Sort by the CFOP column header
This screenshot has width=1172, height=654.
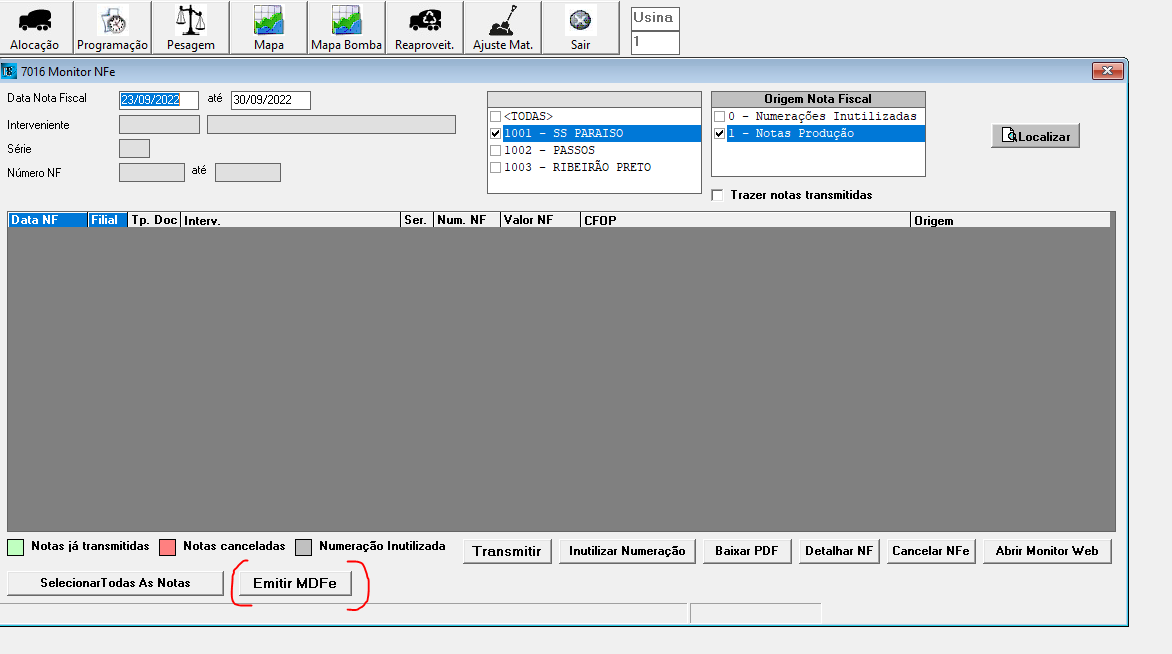[x=745, y=220]
